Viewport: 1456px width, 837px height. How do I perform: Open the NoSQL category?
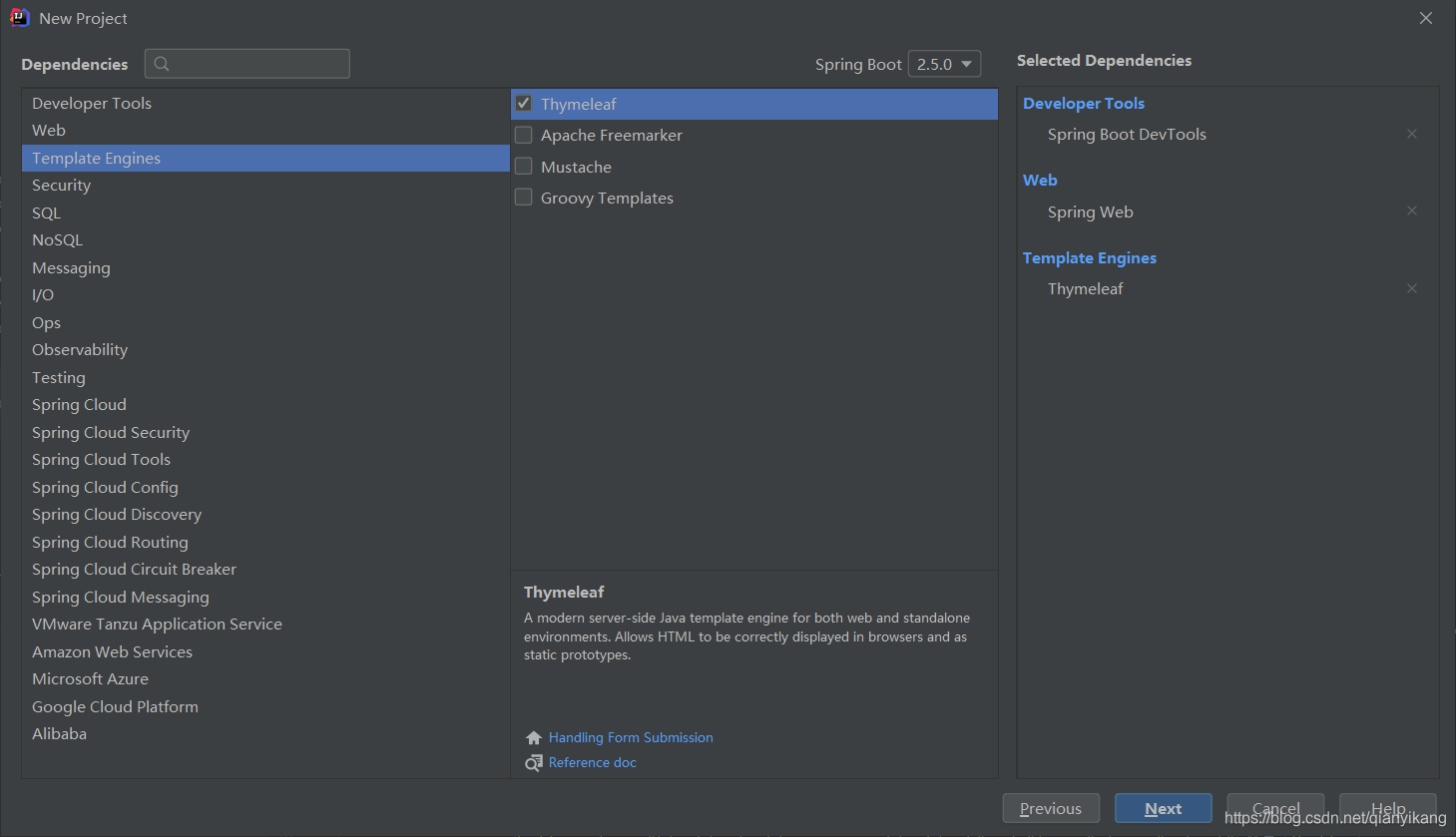(265, 240)
